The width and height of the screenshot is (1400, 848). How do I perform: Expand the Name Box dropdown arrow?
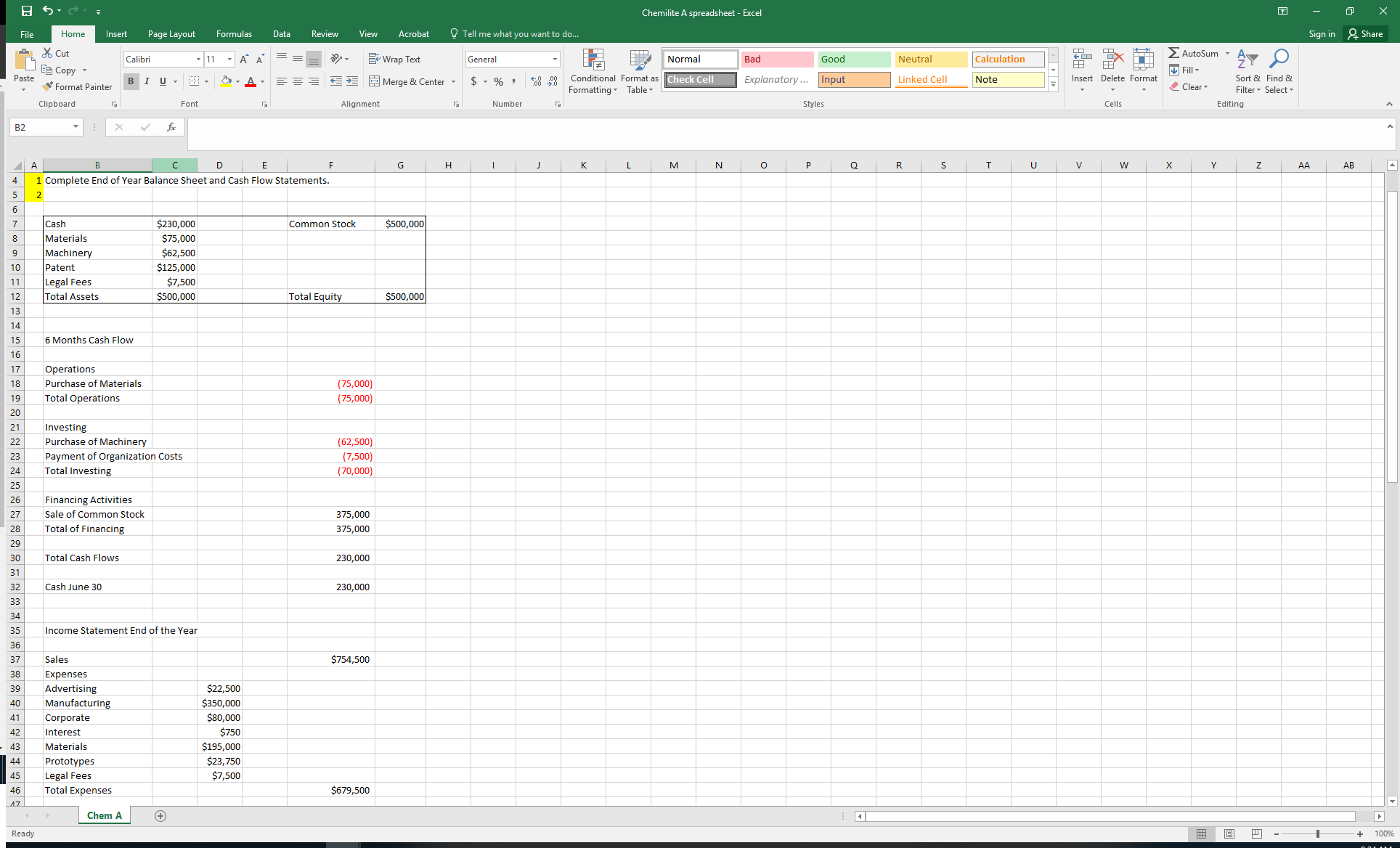(x=76, y=127)
